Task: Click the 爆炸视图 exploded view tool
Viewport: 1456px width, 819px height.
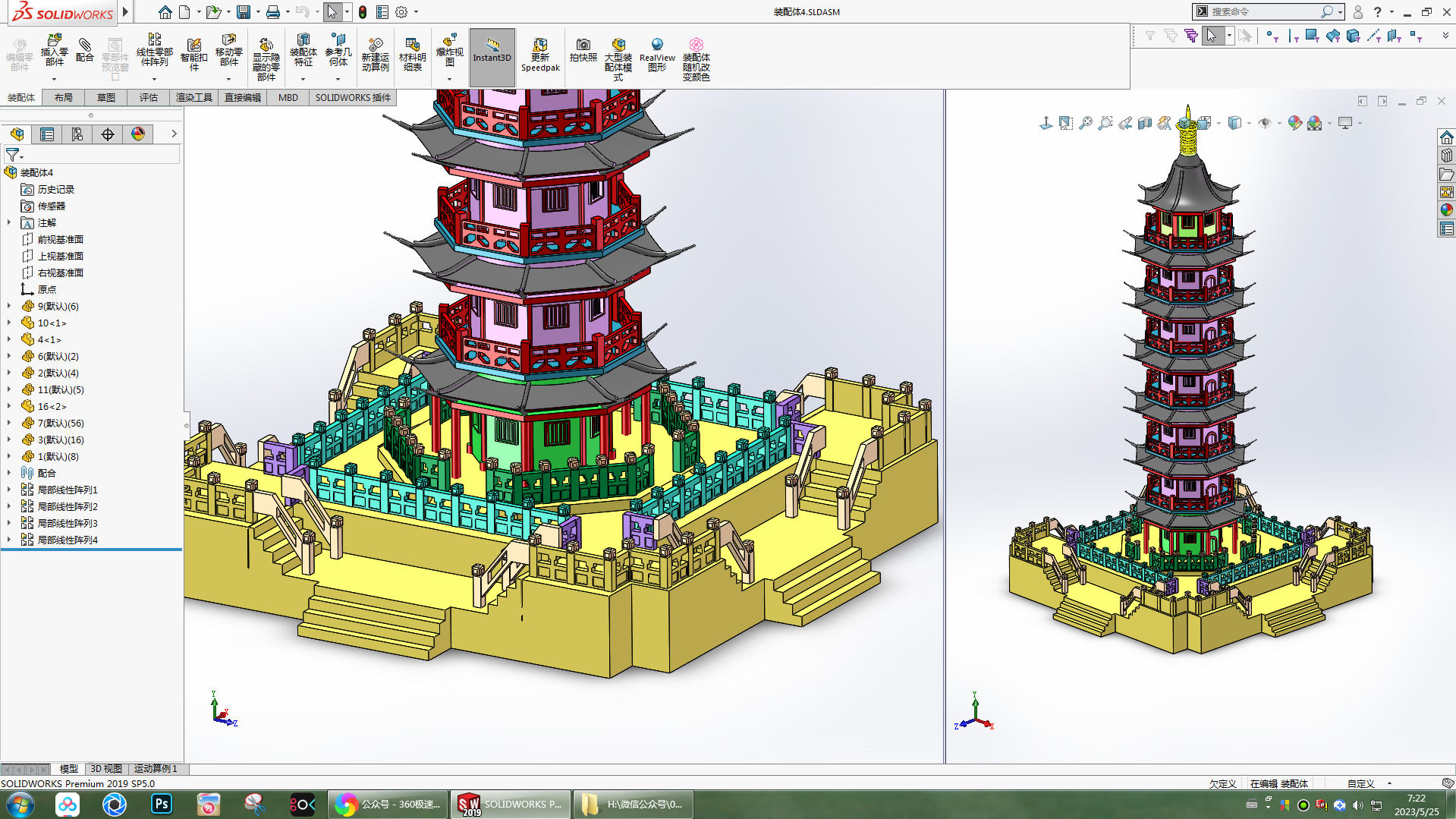Action: (449, 50)
